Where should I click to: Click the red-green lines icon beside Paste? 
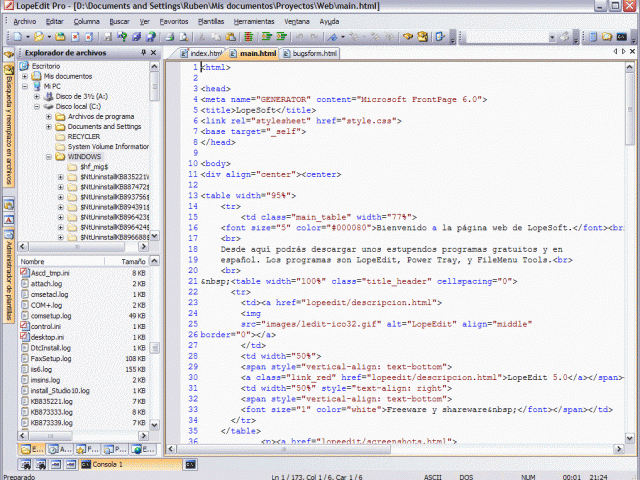point(248,37)
